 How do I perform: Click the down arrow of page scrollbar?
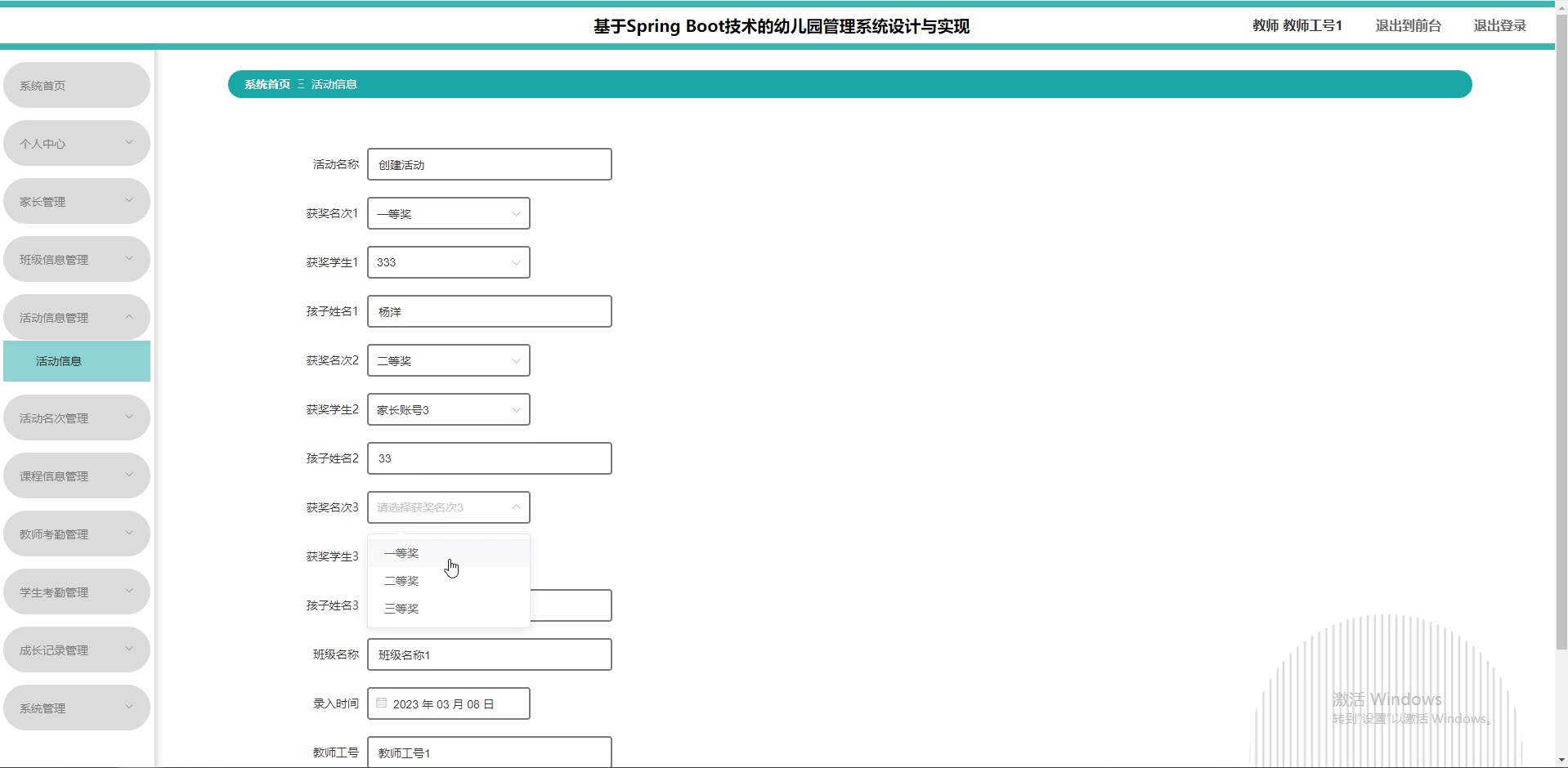pos(1561,761)
